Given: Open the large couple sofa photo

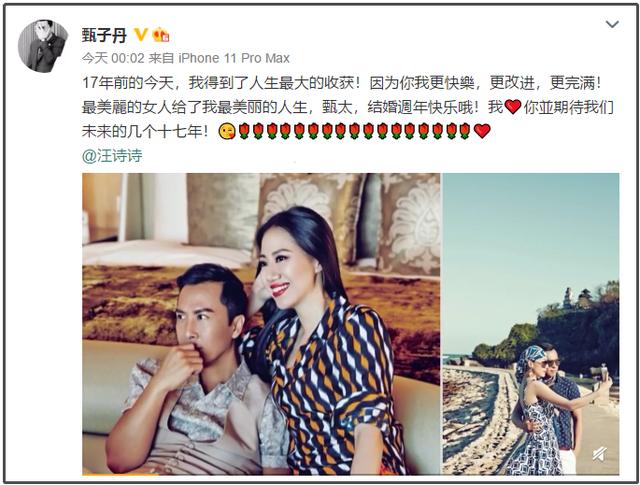Looking at the screenshot, I should [261, 324].
